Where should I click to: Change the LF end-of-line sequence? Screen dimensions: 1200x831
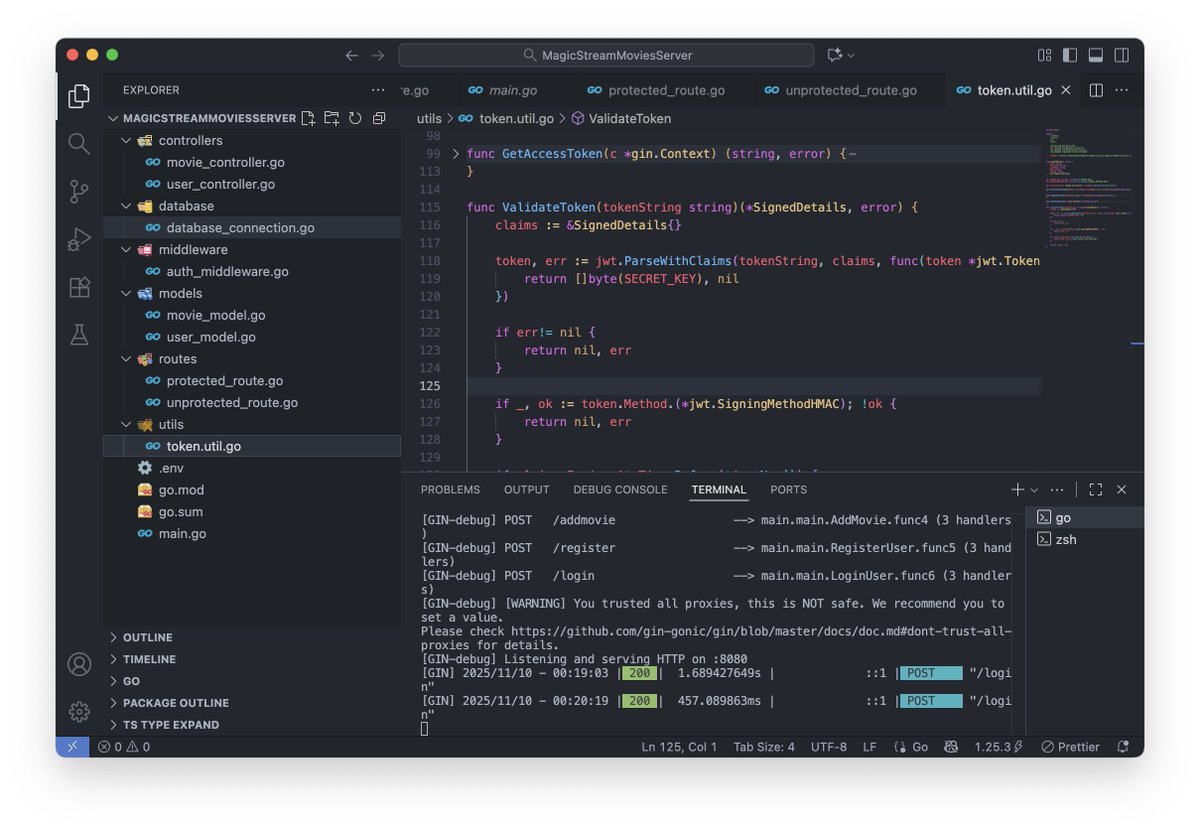[x=870, y=747]
